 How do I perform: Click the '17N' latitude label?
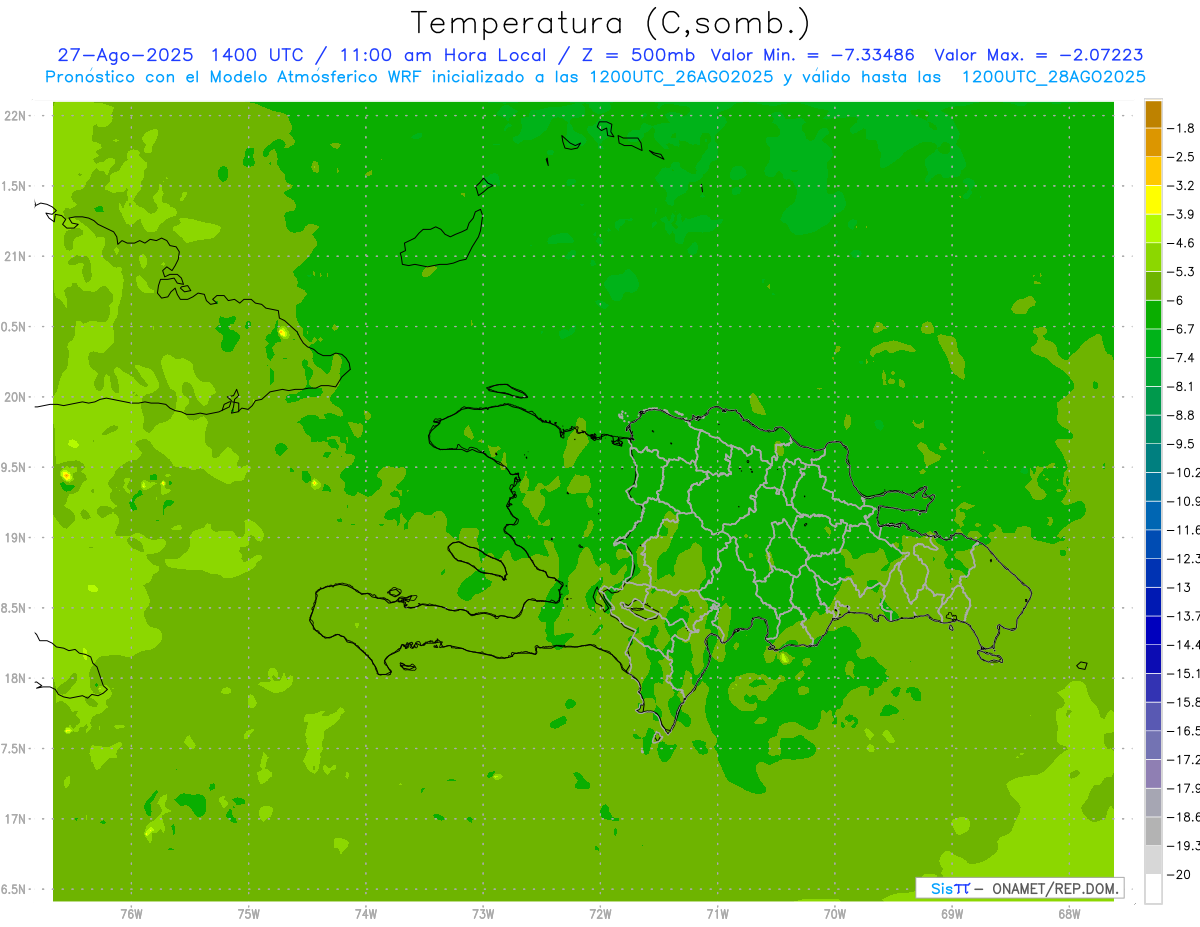click(x=16, y=819)
